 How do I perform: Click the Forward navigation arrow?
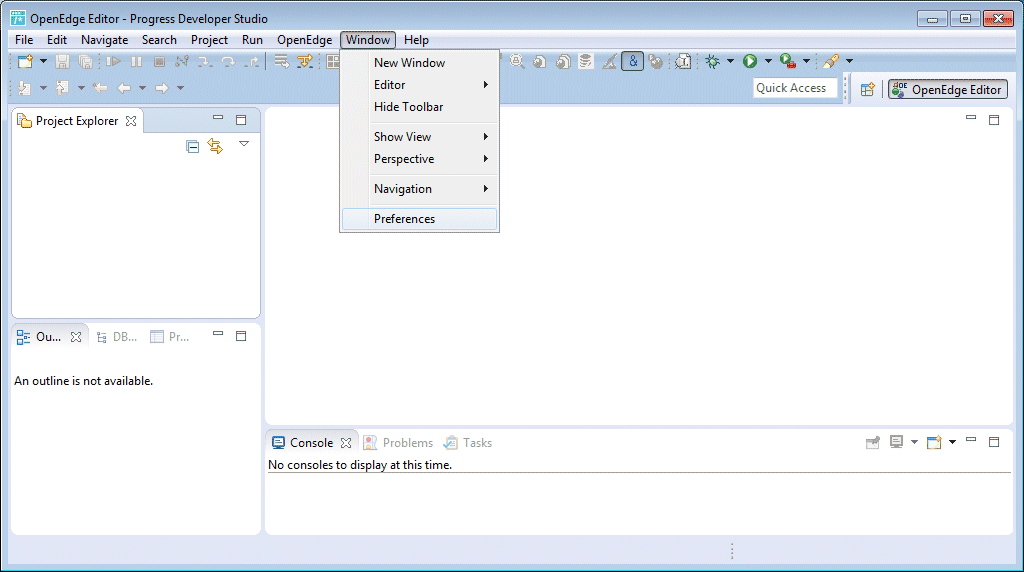point(161,87)
